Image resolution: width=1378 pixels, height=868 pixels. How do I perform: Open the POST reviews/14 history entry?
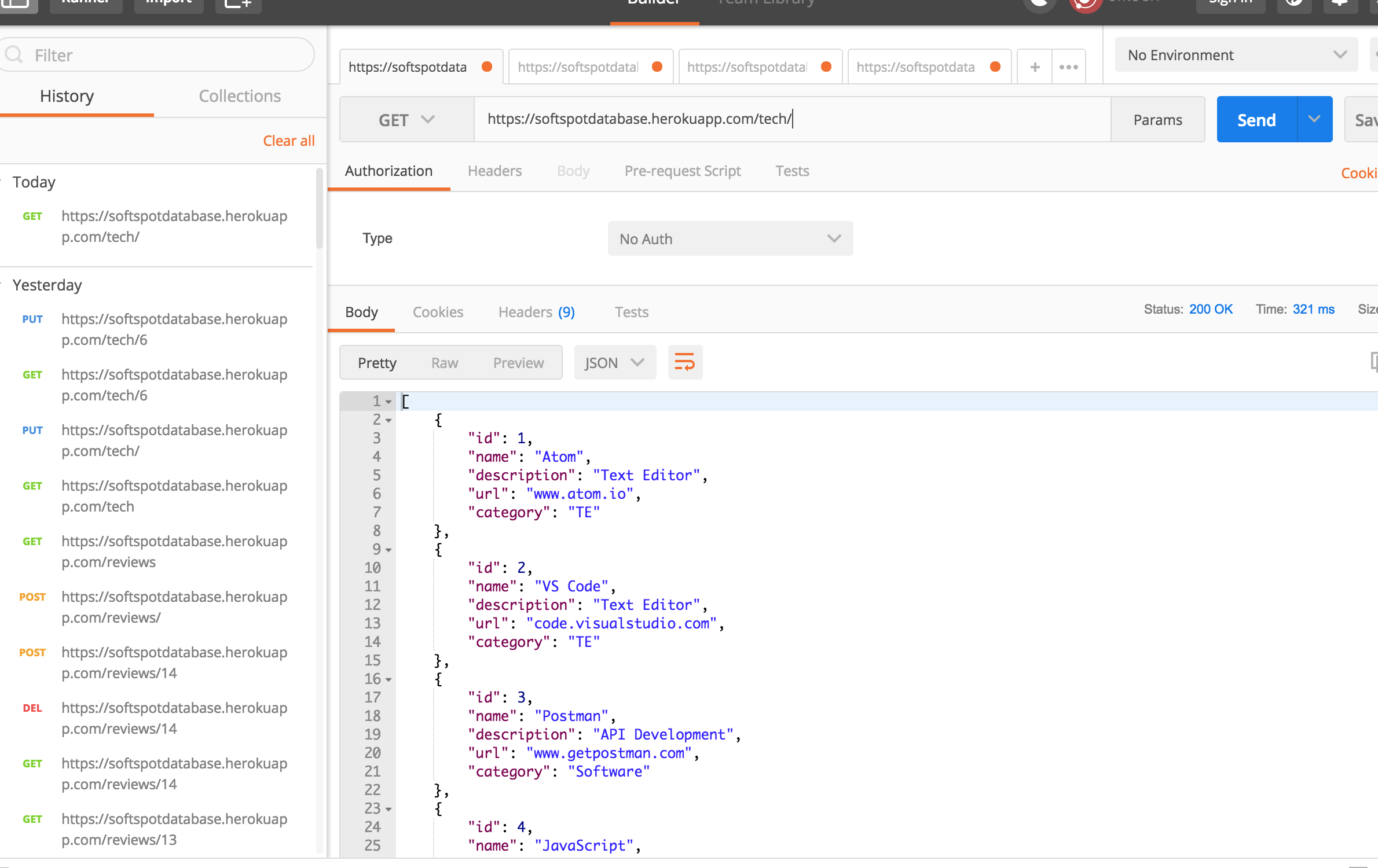[156, 663]
